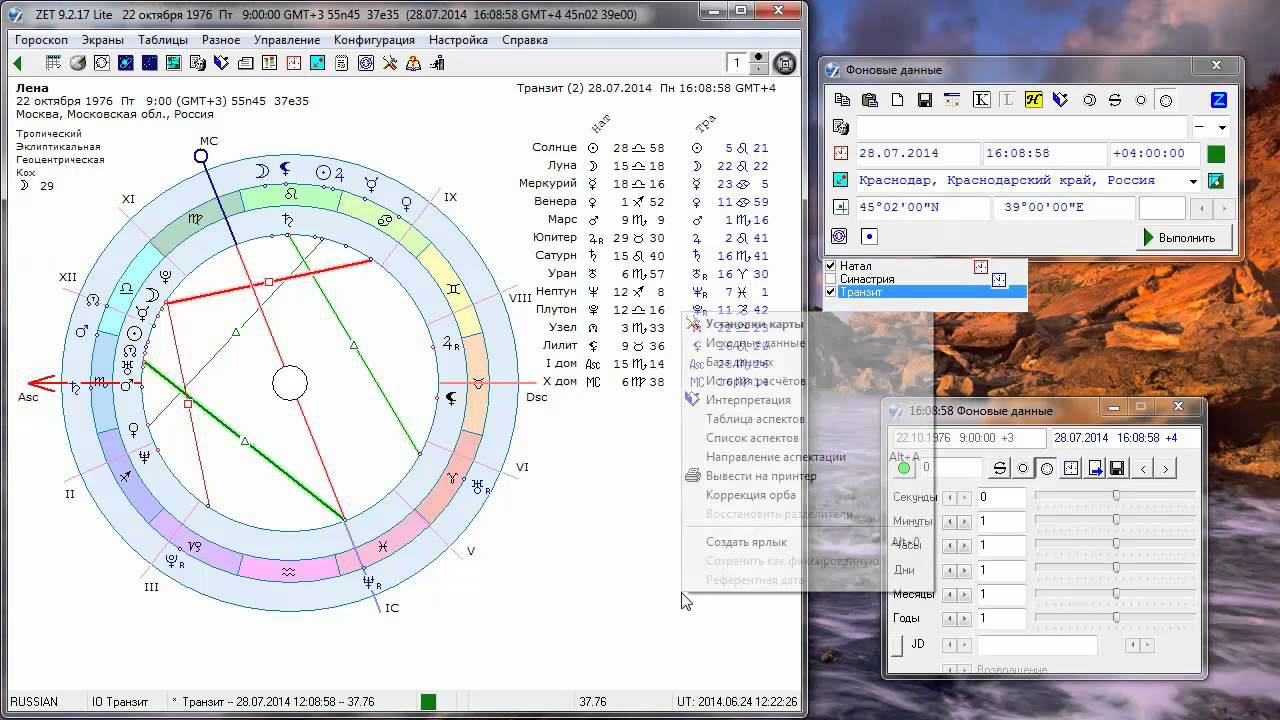The height and width of the screenshot is (720, 1280).
Task: Select the double-ring chart toggle in Фоновые данные toolbar
Action: pos(1165,100)
